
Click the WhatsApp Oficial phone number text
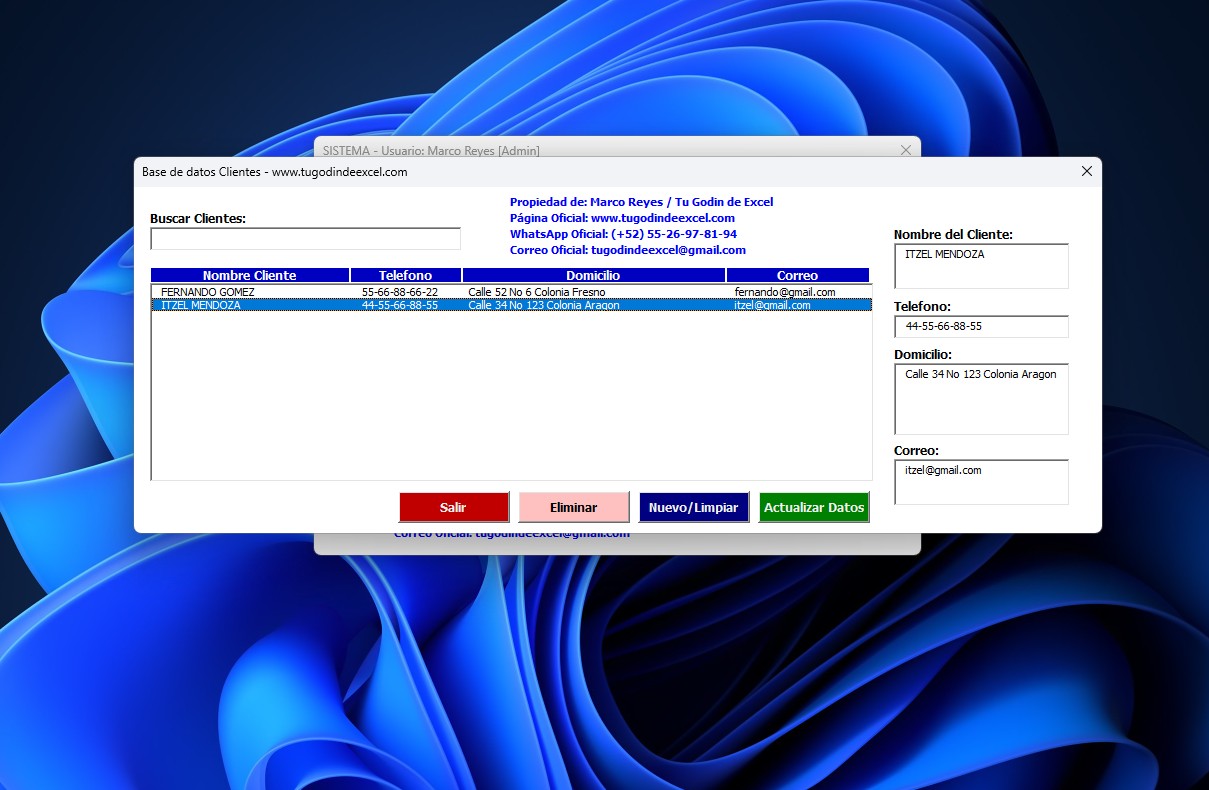pyautogui.click(x=623, y=234)
